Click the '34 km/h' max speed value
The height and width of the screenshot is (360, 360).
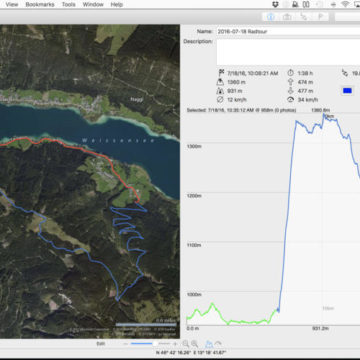click(x=307, y=100)
